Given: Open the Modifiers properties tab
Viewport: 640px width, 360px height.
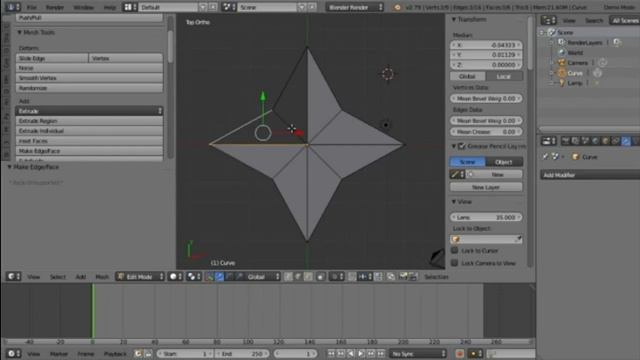Looking at the screenshot, I should [625, 141].
